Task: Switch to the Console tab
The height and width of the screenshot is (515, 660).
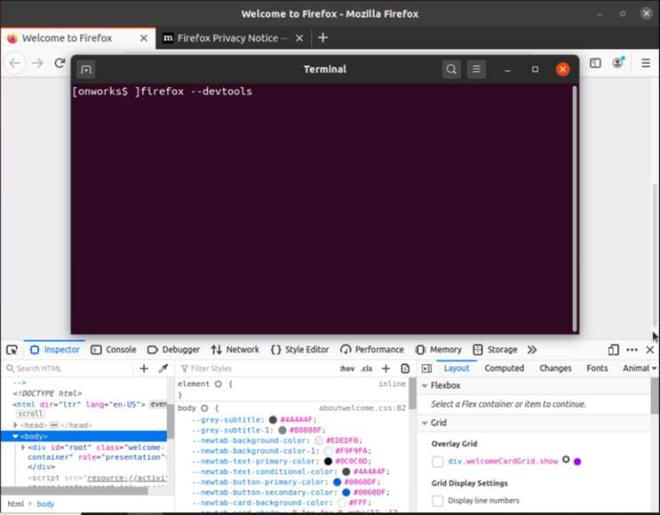Action: [x=114, y=350]
